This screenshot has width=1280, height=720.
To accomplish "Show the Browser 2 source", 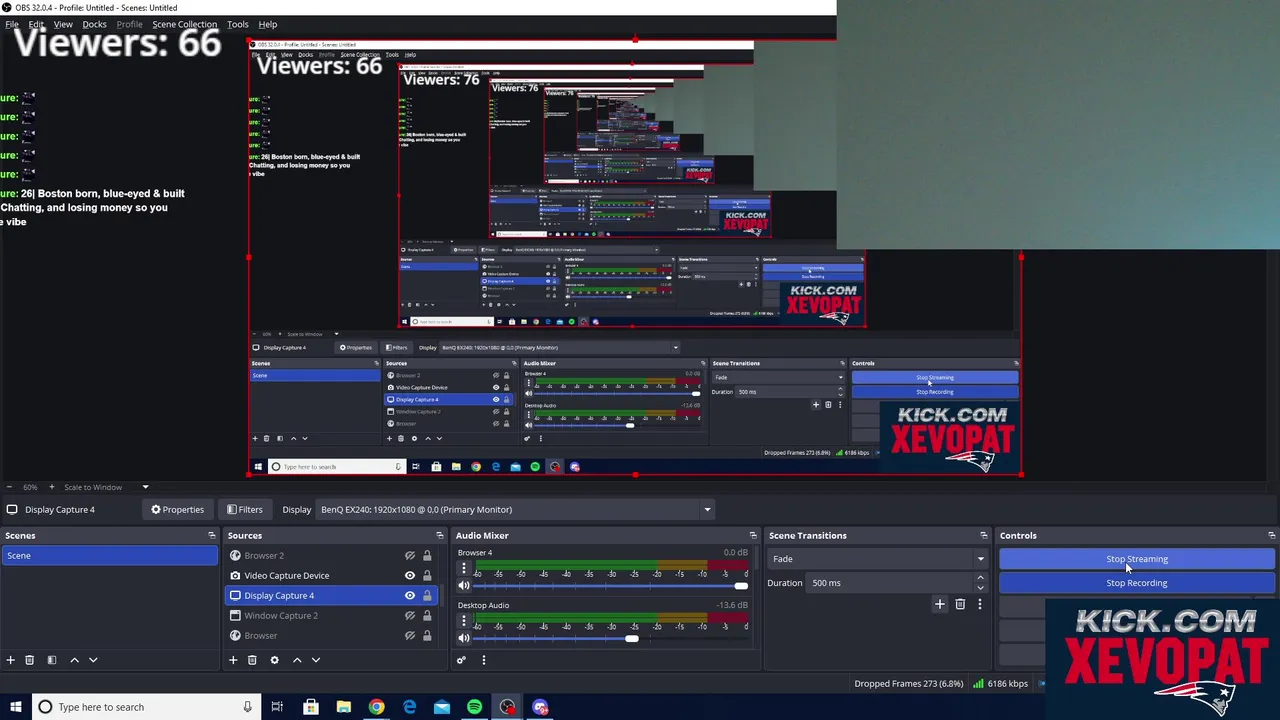I will point(409,556).
